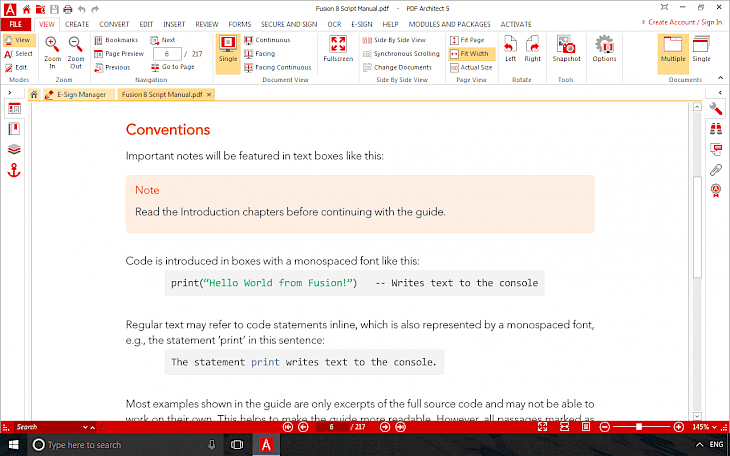Open the signature seal panel on right sidebar
Viewport: 730px width, 456px height.
[x=716, y=190]
